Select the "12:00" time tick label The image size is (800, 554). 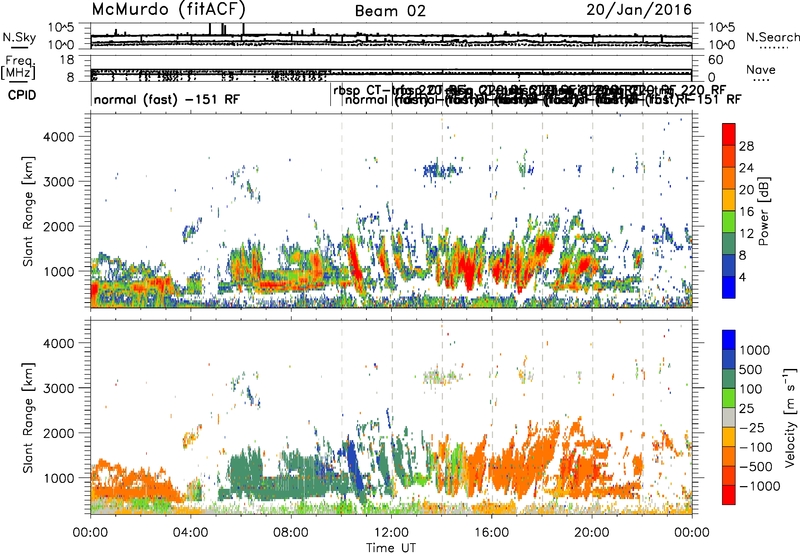pyautogui.click(x=391, y=533)
